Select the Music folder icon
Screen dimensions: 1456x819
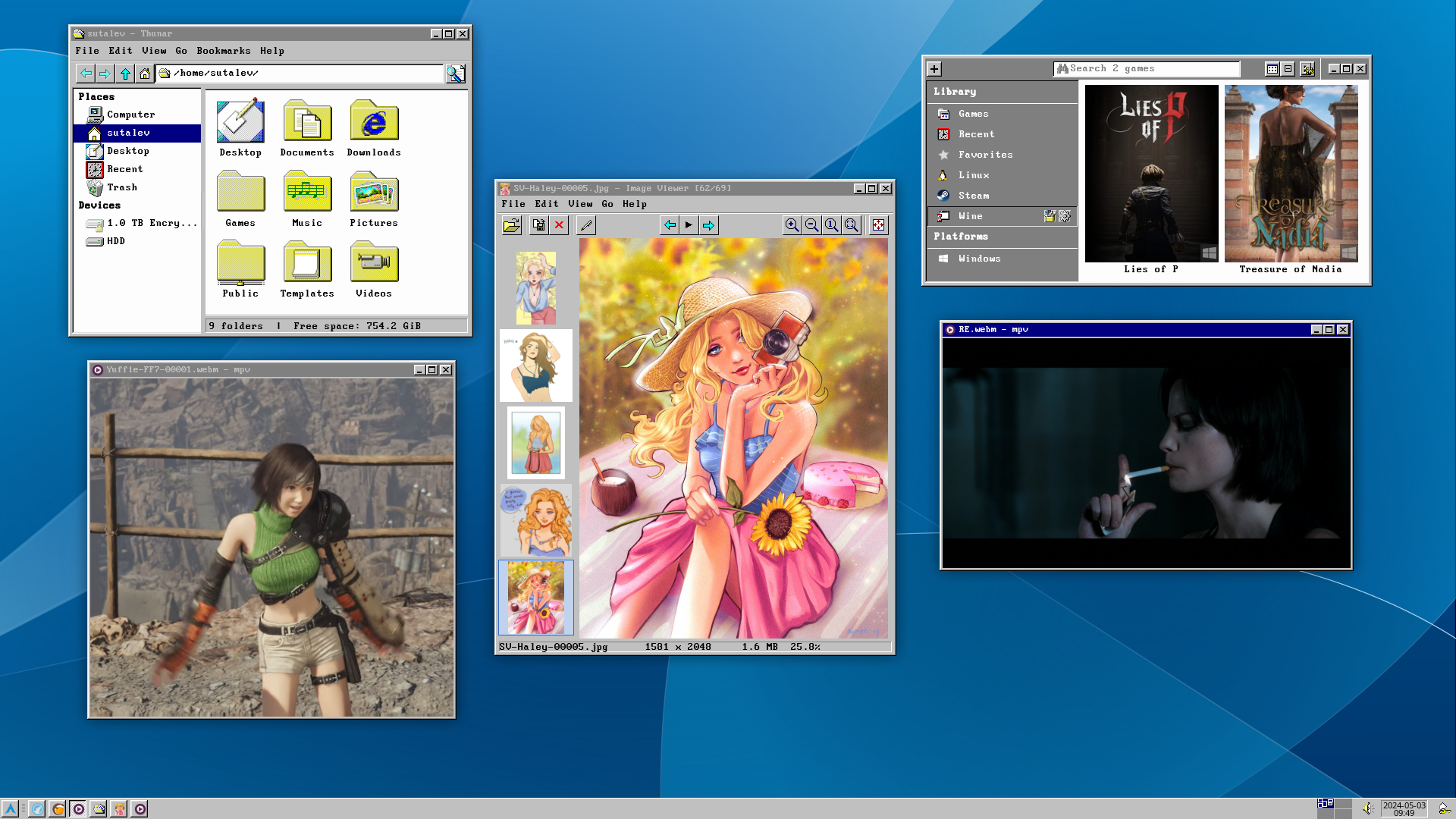307,199
